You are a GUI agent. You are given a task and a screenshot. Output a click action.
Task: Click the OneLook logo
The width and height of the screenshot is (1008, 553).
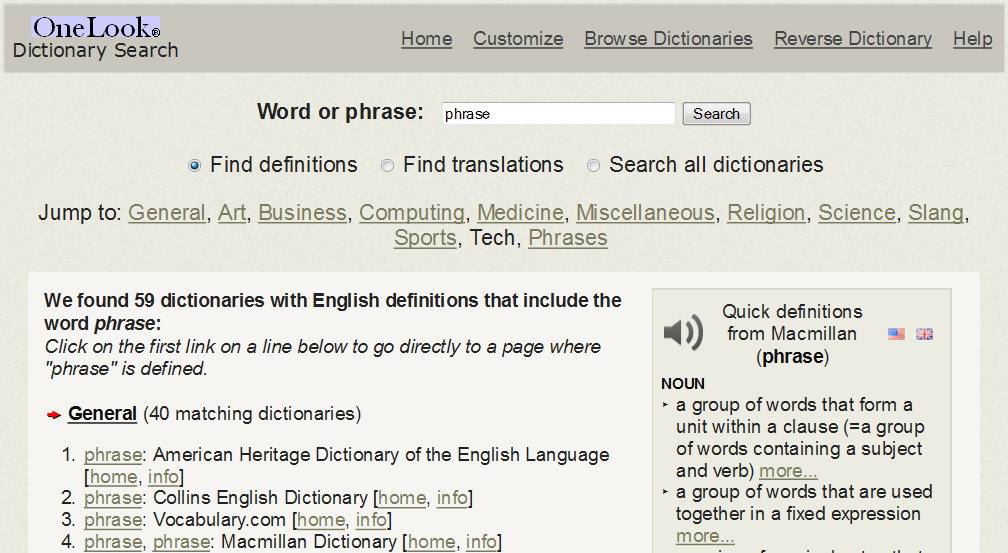click(96, 28)
